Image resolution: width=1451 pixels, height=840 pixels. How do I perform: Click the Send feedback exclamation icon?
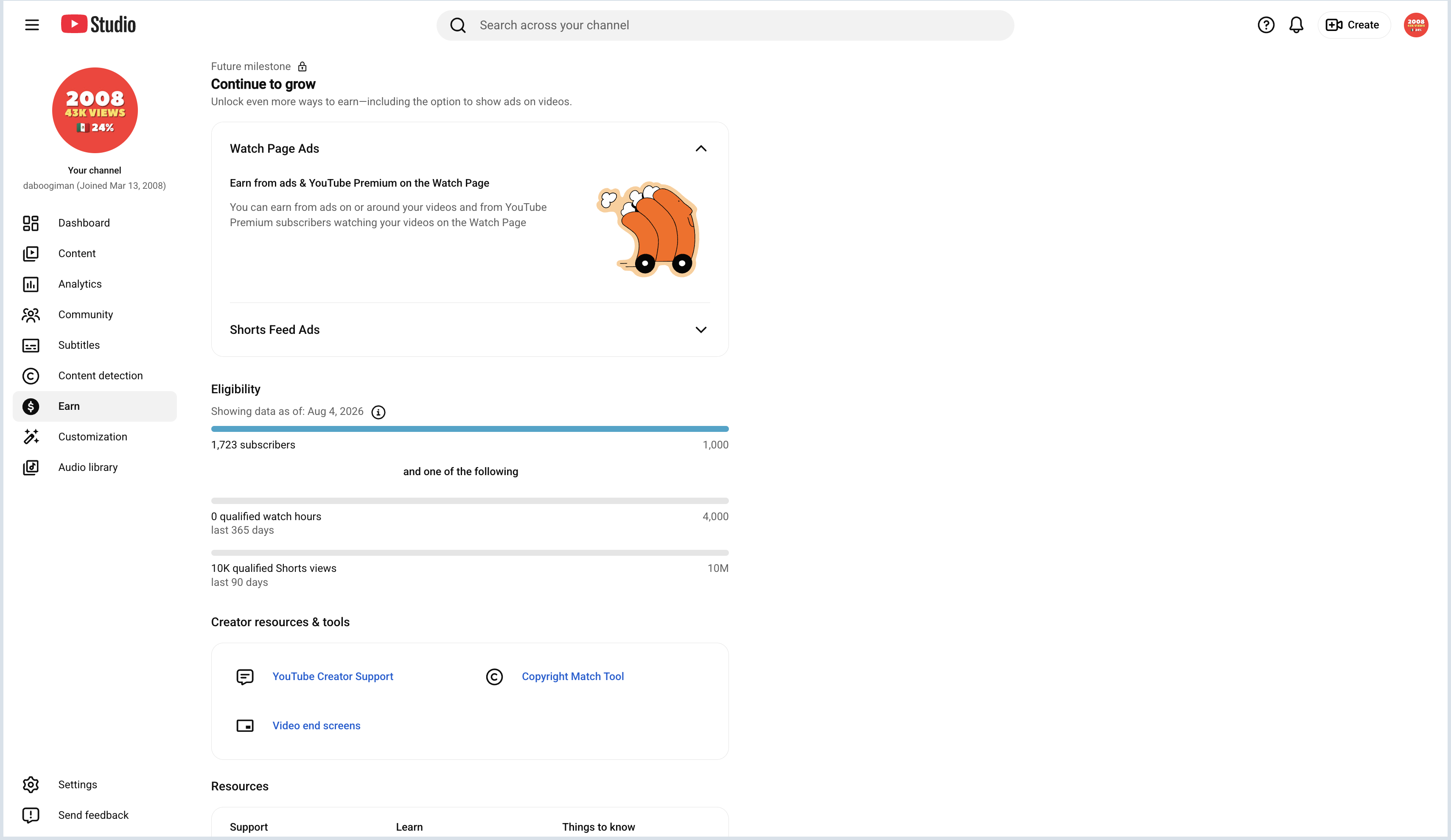coord(31,815)
